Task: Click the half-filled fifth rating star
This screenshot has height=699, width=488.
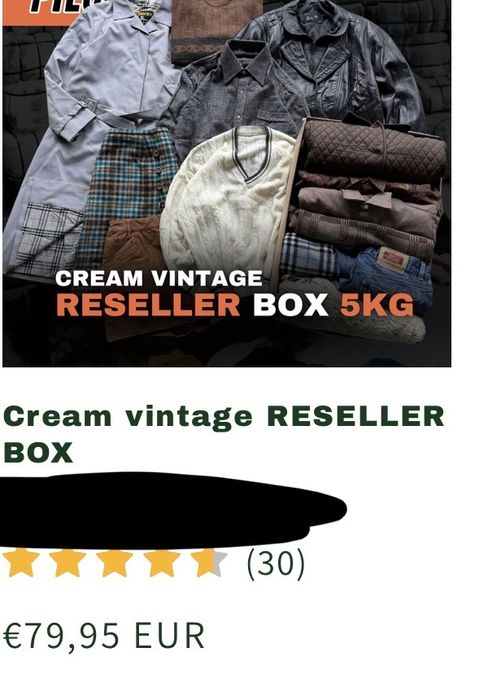Action: 210,563
